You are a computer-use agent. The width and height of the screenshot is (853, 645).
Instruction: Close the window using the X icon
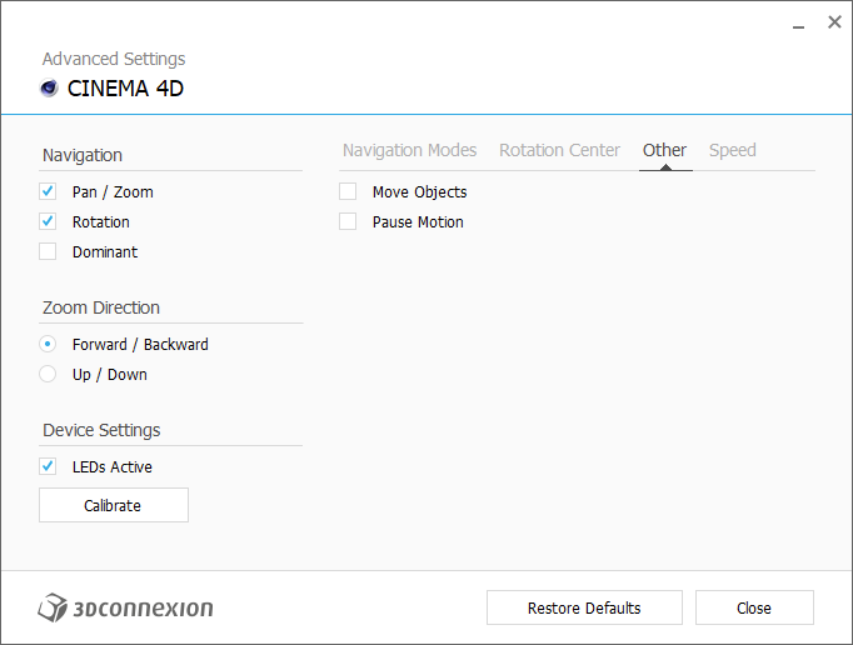(x=834, y=22)
